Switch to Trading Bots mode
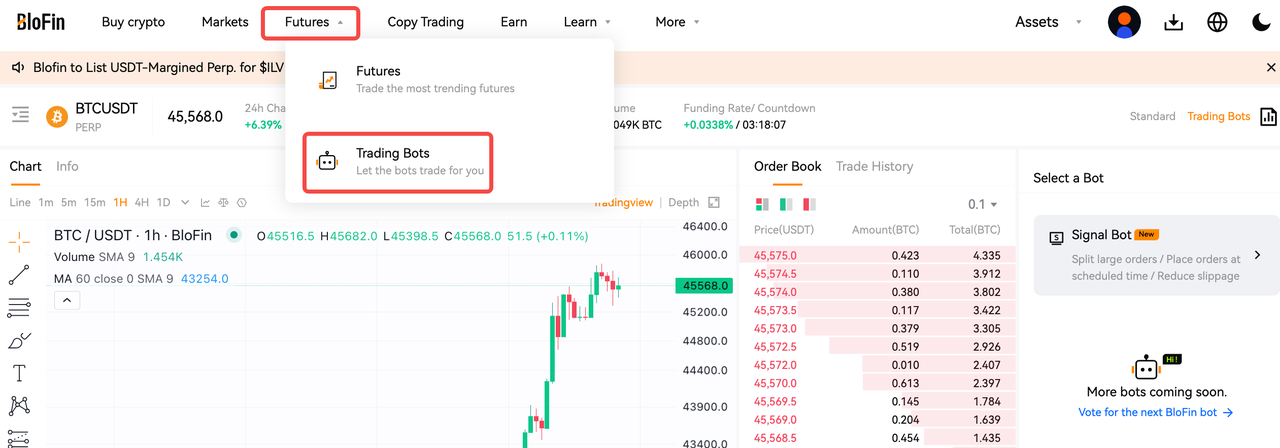1280x448 pixels. point(1218,116)
